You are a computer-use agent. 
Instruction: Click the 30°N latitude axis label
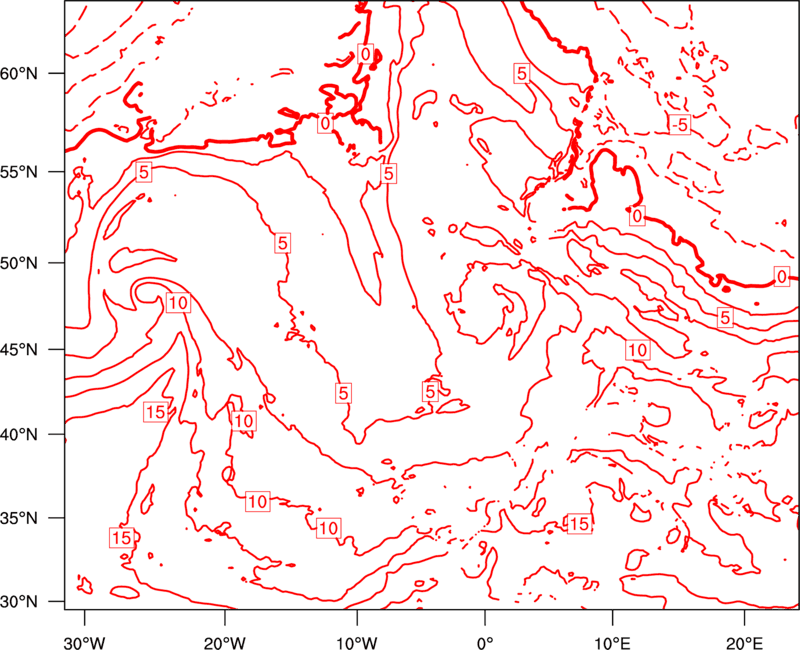coord(19,602)
